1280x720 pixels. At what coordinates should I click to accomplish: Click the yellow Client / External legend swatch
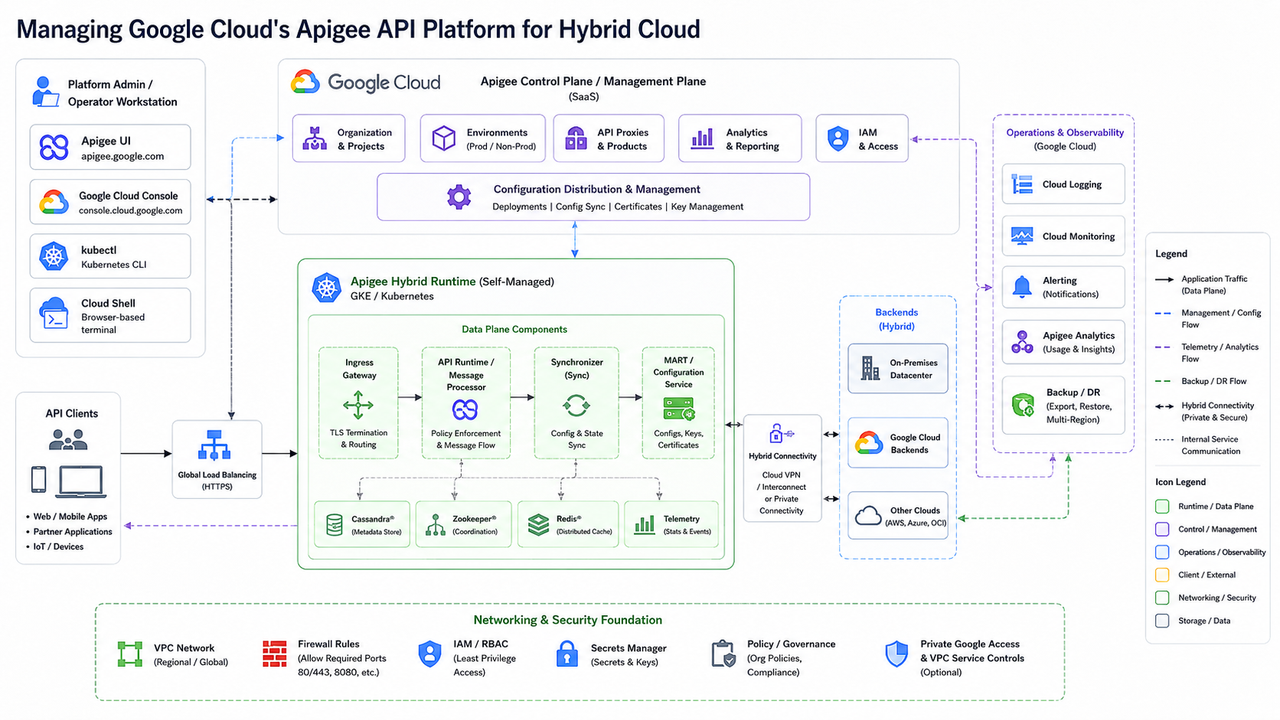click(1162, 574)
